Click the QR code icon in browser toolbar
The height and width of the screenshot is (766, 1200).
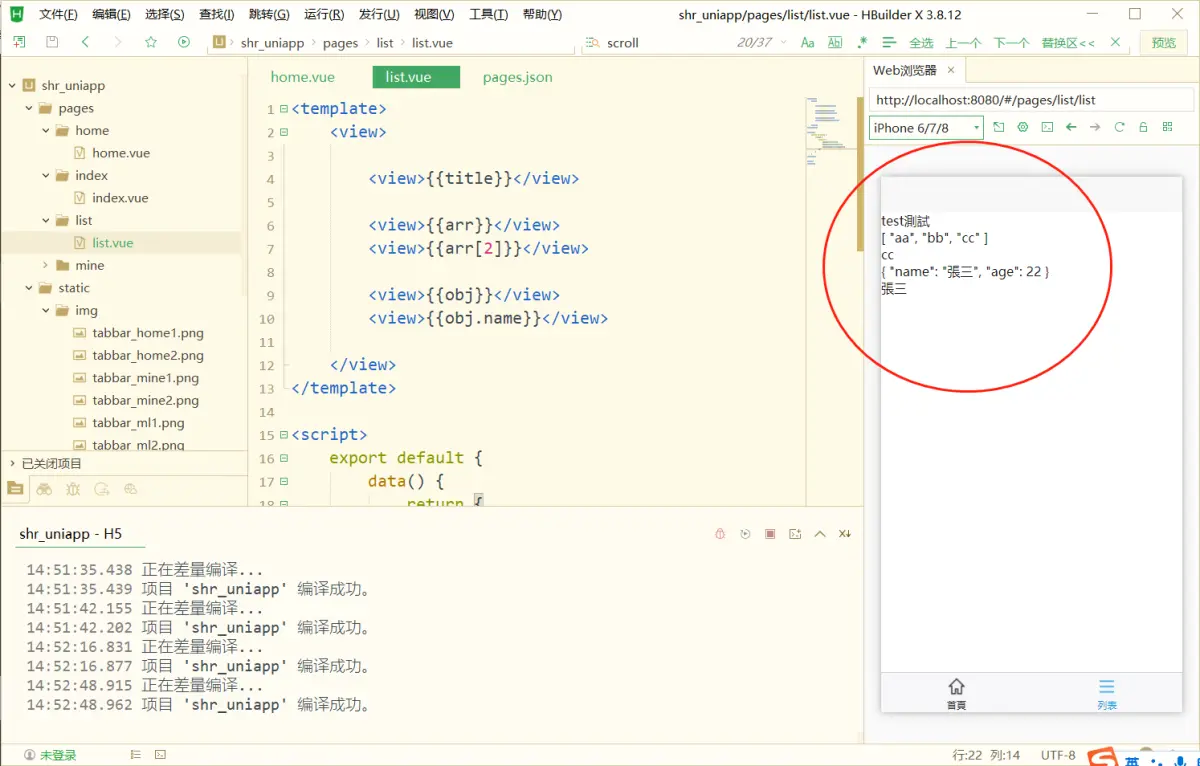[1167, 127]
